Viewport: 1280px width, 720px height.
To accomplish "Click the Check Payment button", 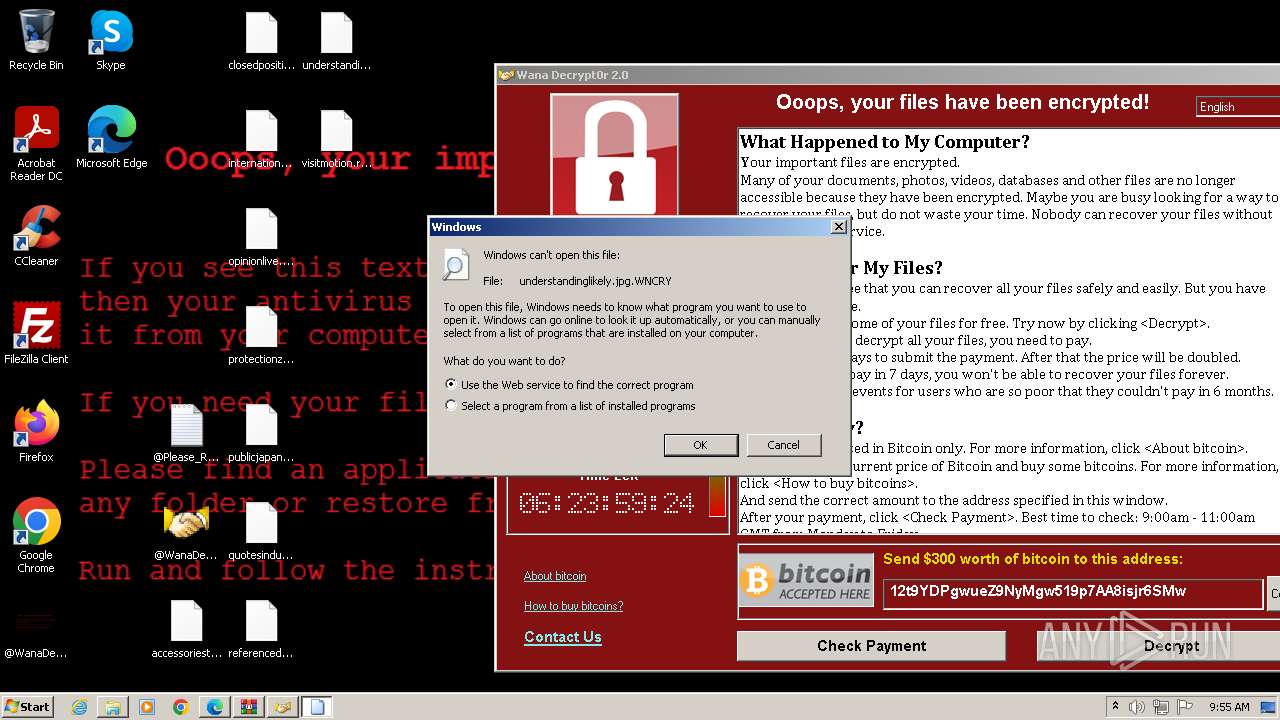I will coord(871,646).
